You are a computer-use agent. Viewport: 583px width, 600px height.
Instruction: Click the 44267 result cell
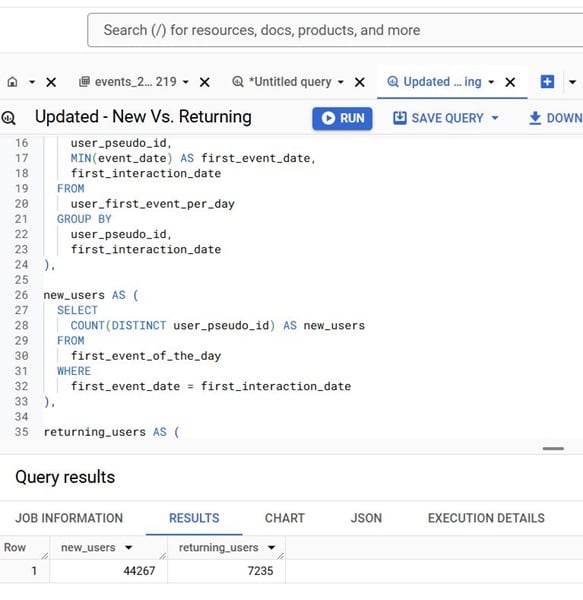click(x=109, y=571)
